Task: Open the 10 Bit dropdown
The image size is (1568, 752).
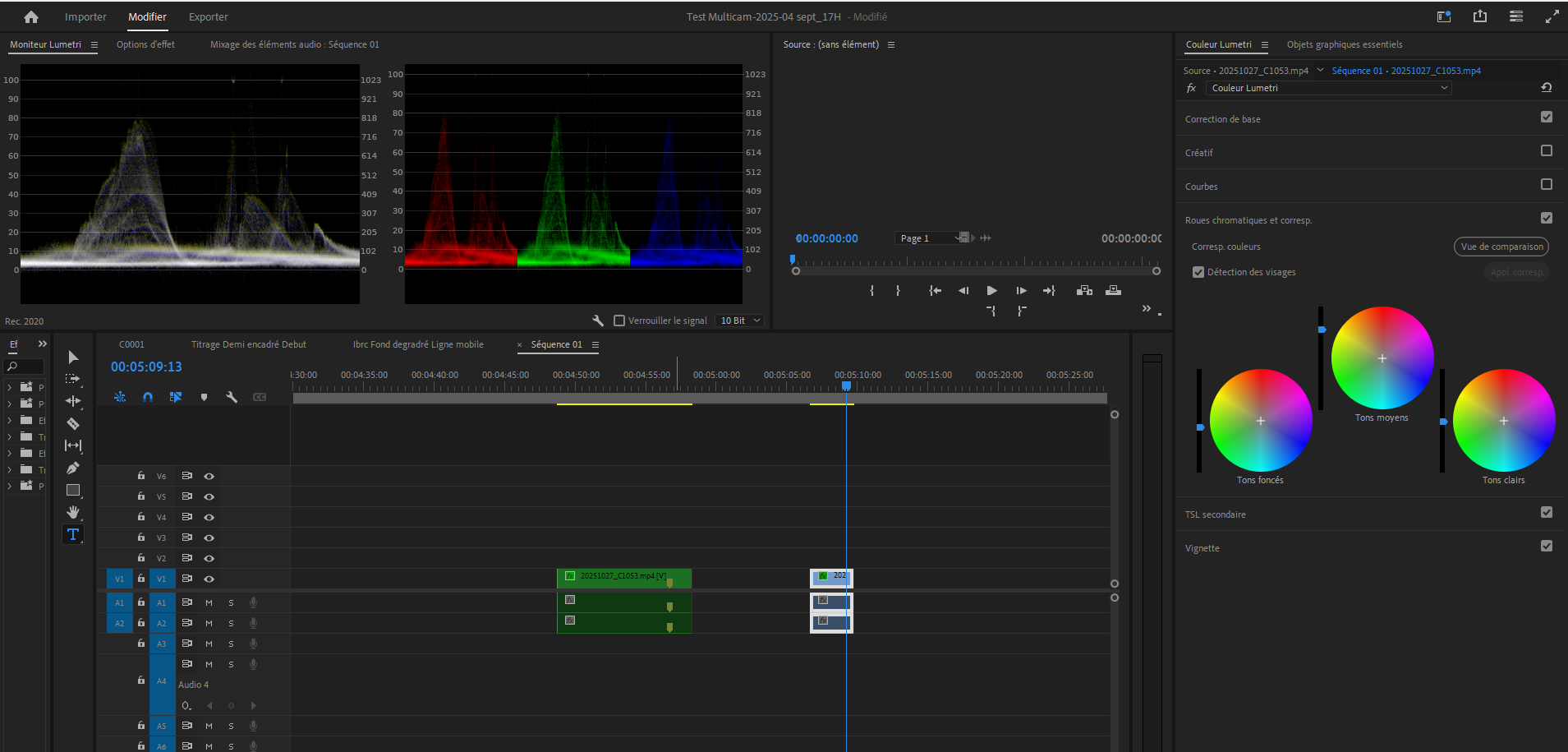Action: click(x=740, y=321)
